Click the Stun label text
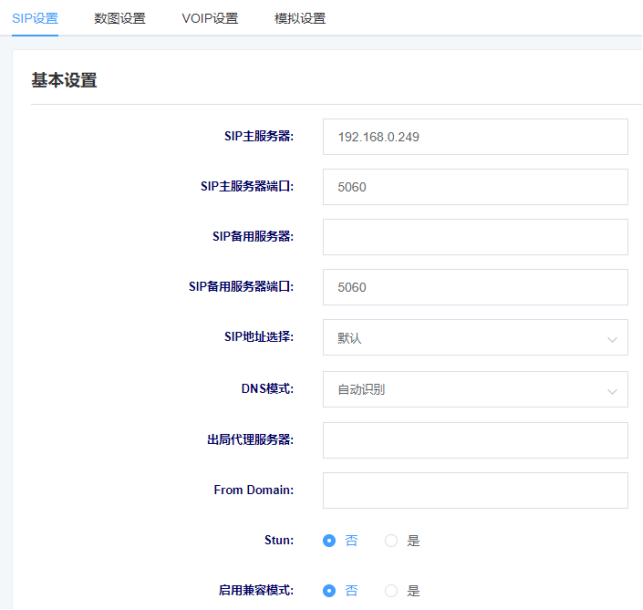This screenshot has width=643, height=610. click(x=279, y=540)
